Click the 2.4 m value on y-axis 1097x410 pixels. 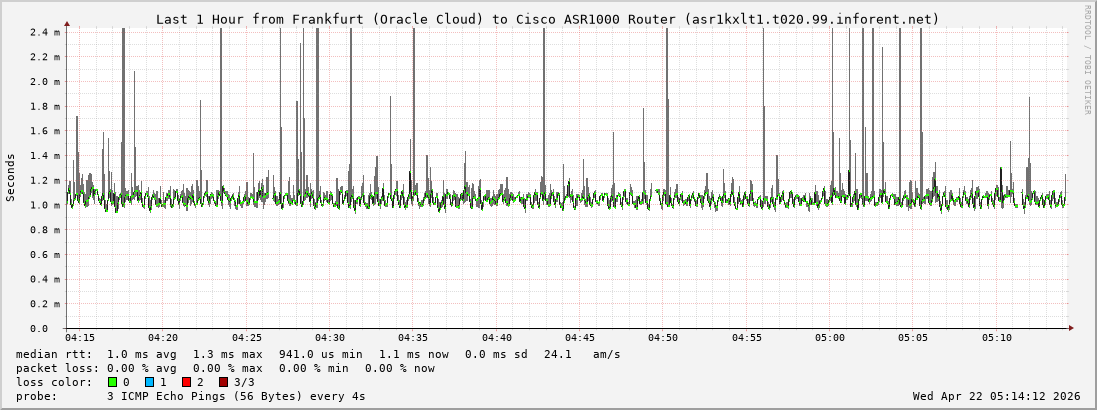click(x=45, y=32)
